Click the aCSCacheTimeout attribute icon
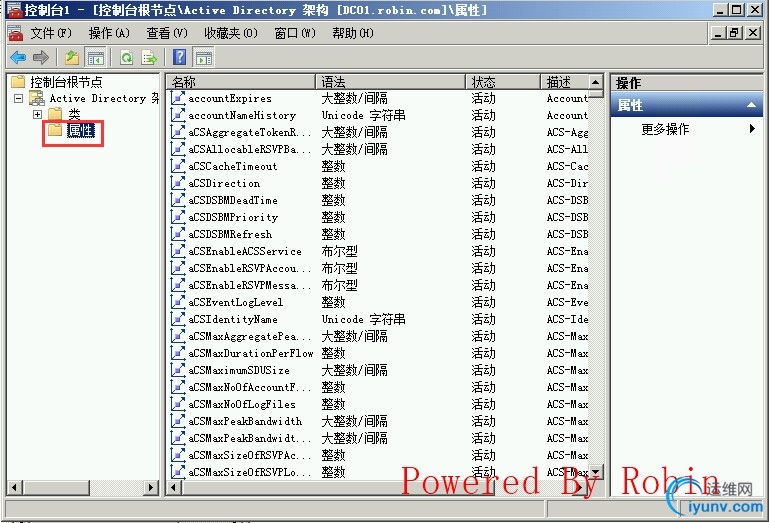The image size is (769, 523). click(178, 166)
